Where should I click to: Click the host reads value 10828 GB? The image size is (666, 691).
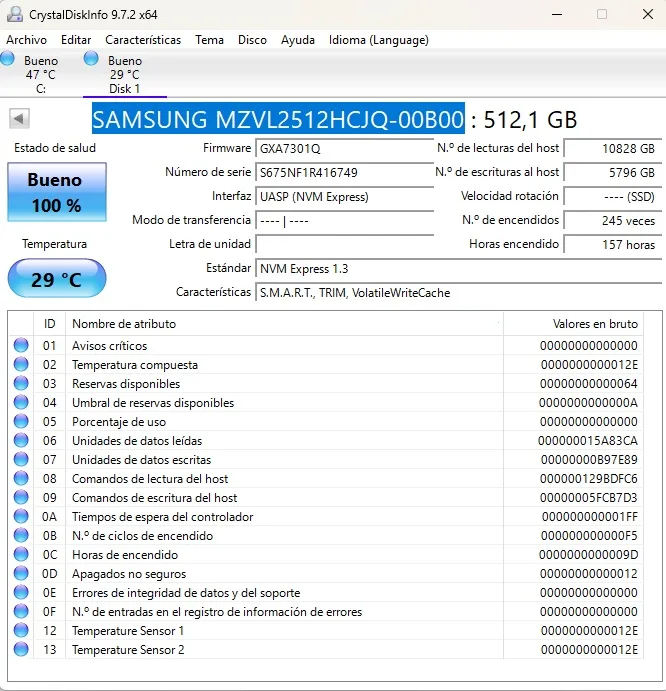pos(613,149)
